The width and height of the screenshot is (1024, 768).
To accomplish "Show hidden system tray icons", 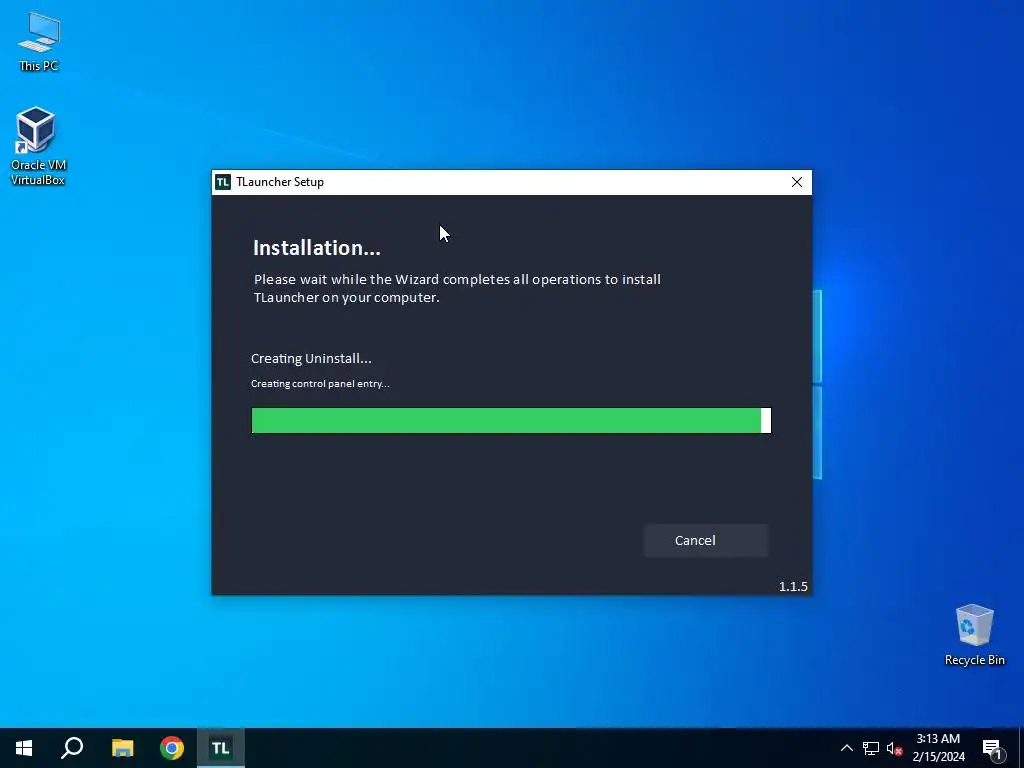I will coord(846,748).
